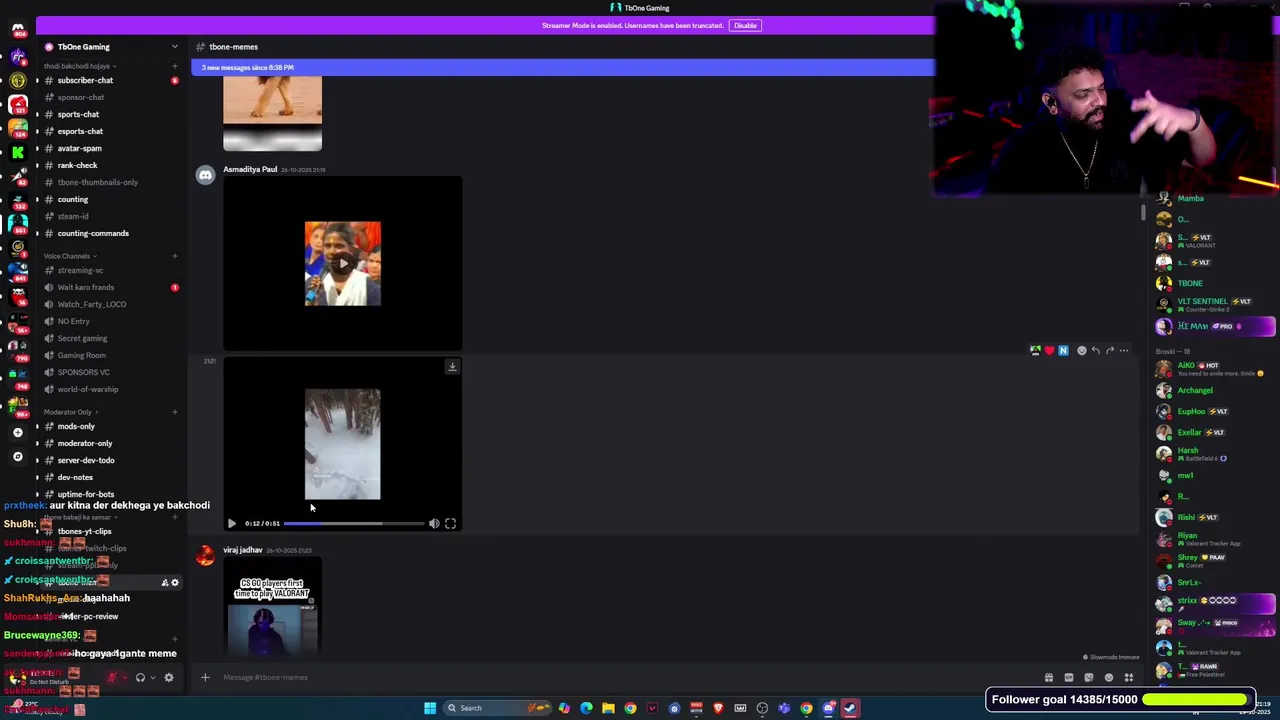Image resolution: width=1280 pixels, height=720 pixels.
Task: Click the message attachment plus button
Action: point(205,677)
